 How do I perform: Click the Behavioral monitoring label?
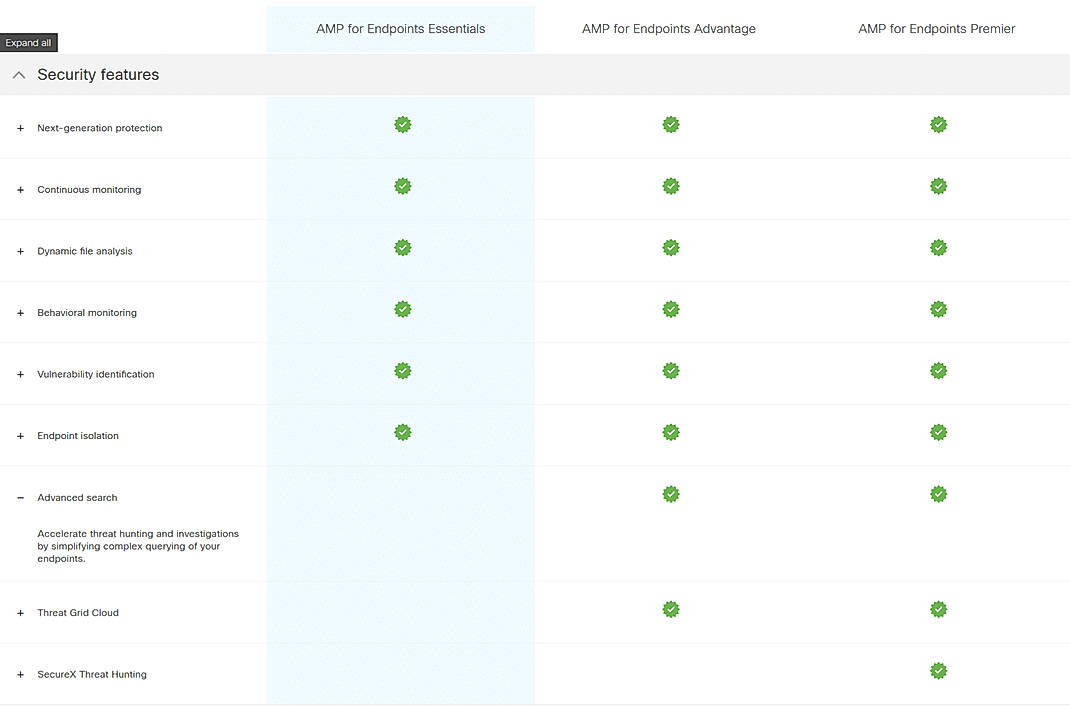87,313
